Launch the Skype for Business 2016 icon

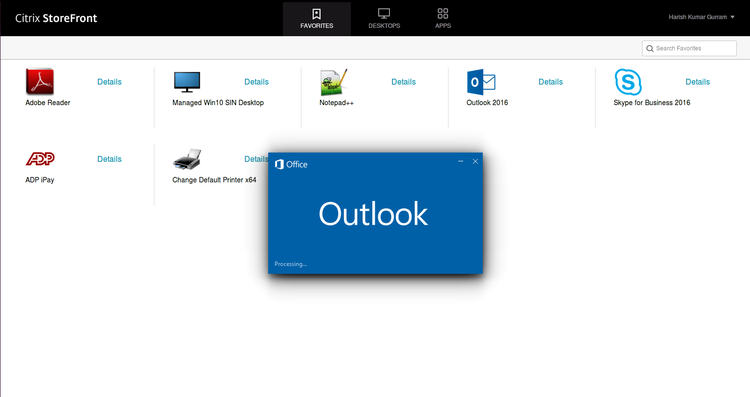628,82
